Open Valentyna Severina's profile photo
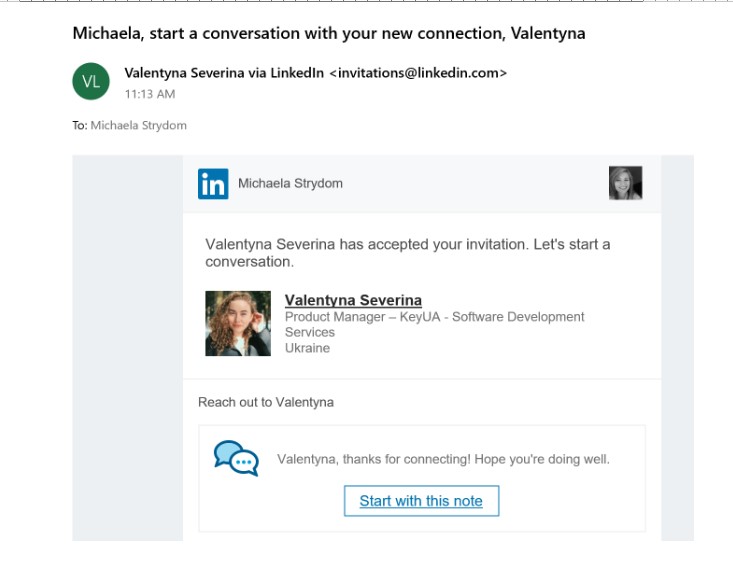The width and height of the screenshot is (733, 579). 238,323
